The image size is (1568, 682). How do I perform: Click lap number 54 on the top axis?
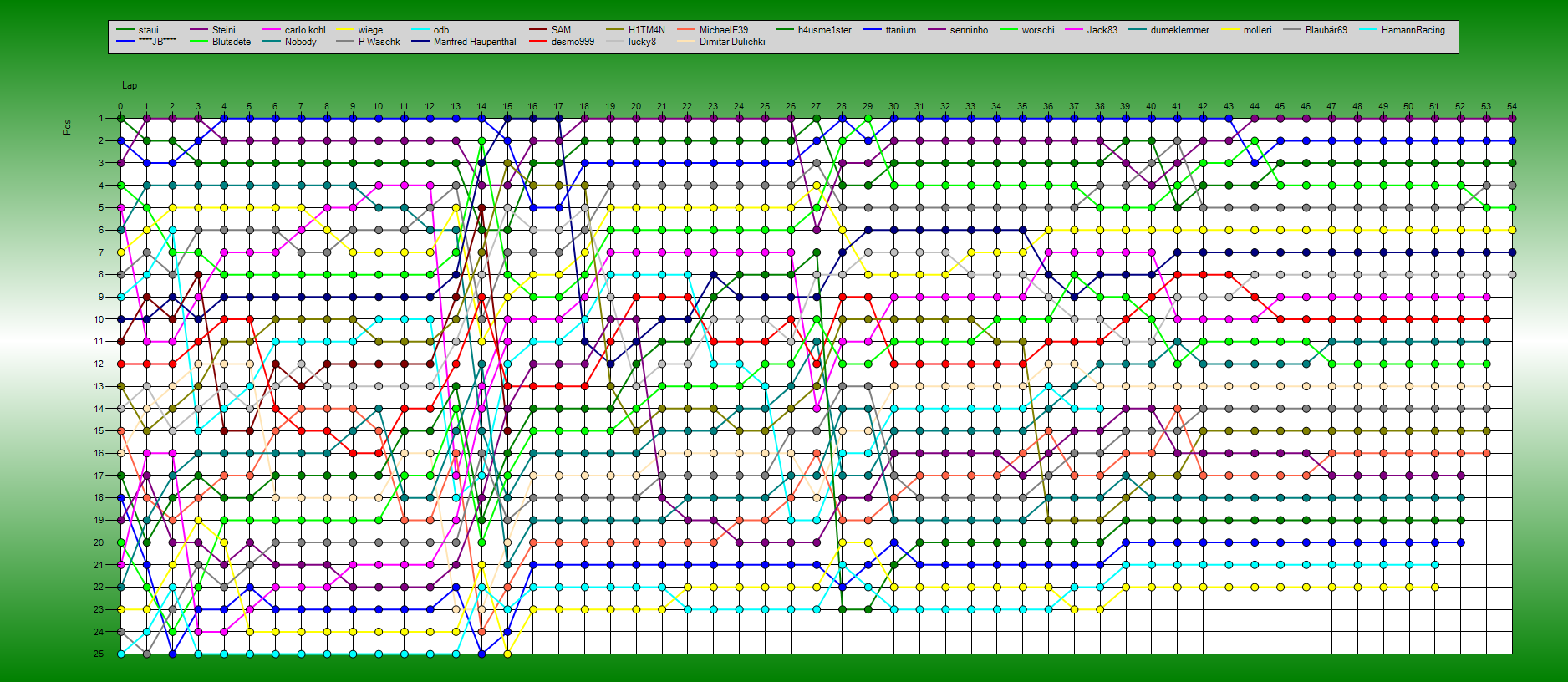tap(1511, 106)
